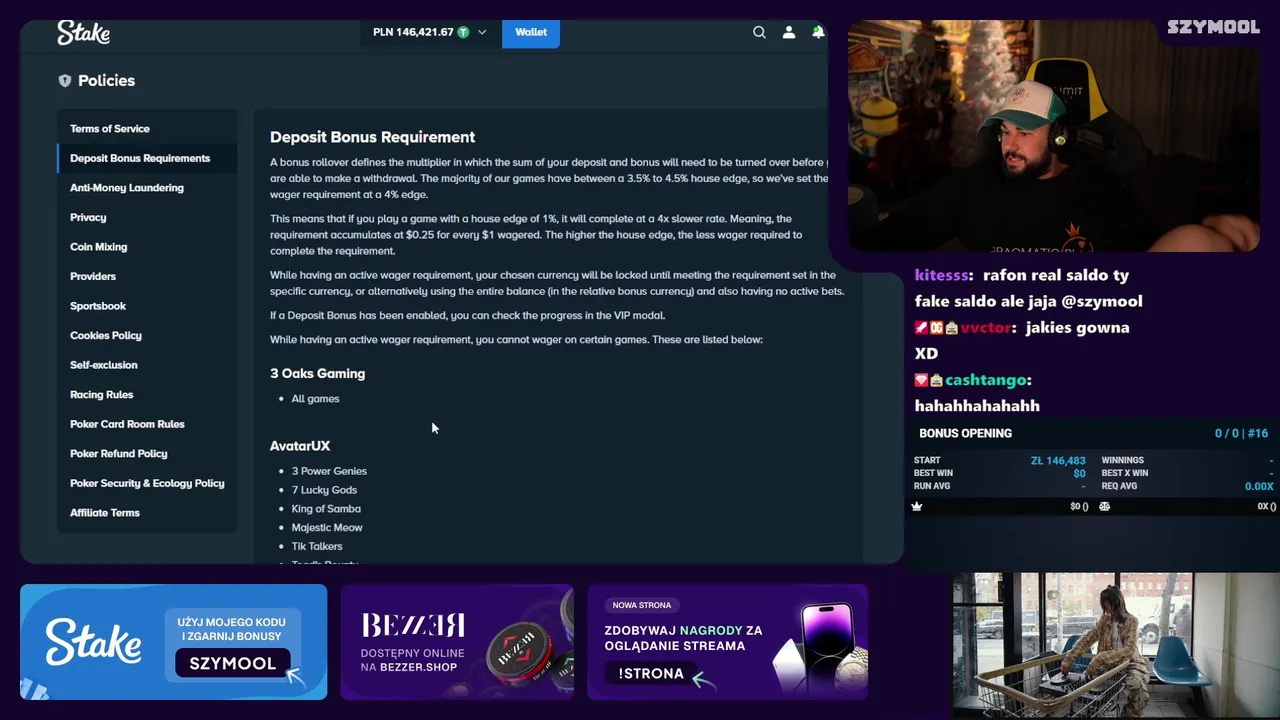
Task: Click the crown icon in bonus panel
Action: point(917,507)
